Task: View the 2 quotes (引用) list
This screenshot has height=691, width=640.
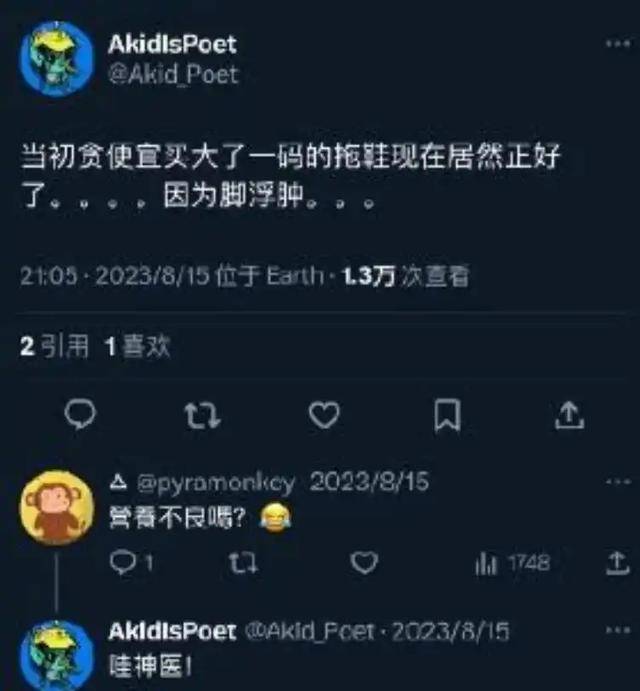Action: [55, 346]
